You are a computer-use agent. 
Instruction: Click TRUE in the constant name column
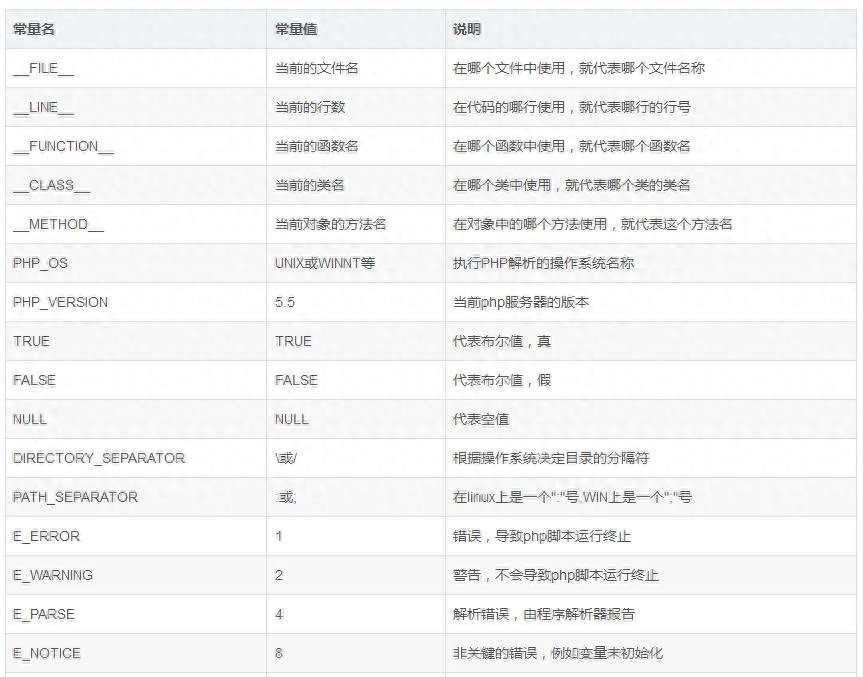[31, 341]
